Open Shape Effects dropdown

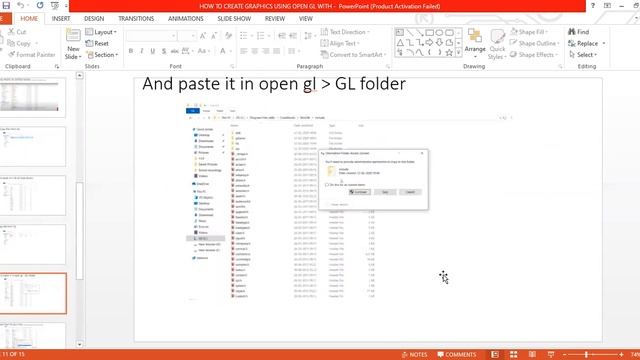[x=534, y=55]
